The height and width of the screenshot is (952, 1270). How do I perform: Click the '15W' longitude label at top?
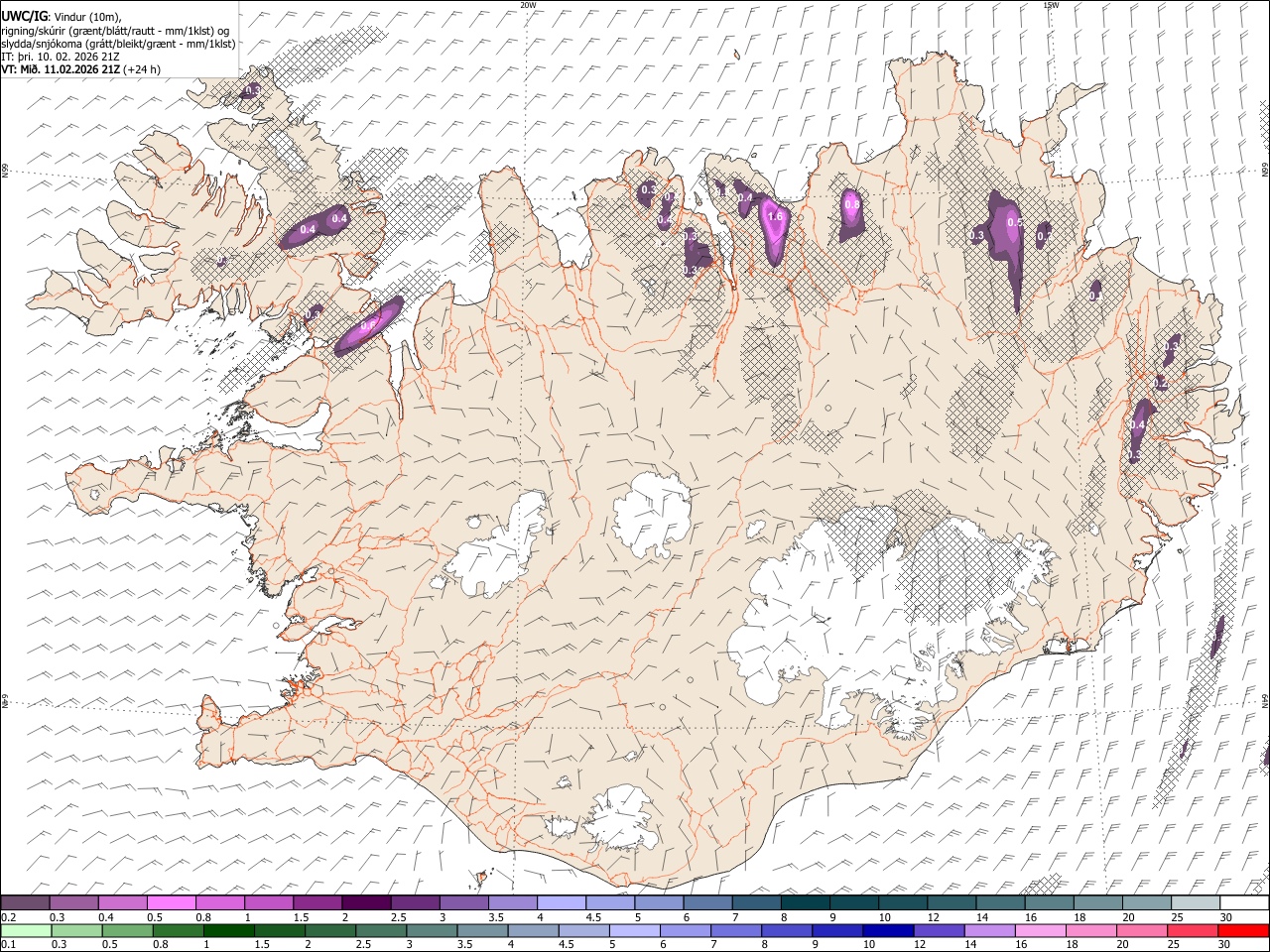click(1051, 5)
